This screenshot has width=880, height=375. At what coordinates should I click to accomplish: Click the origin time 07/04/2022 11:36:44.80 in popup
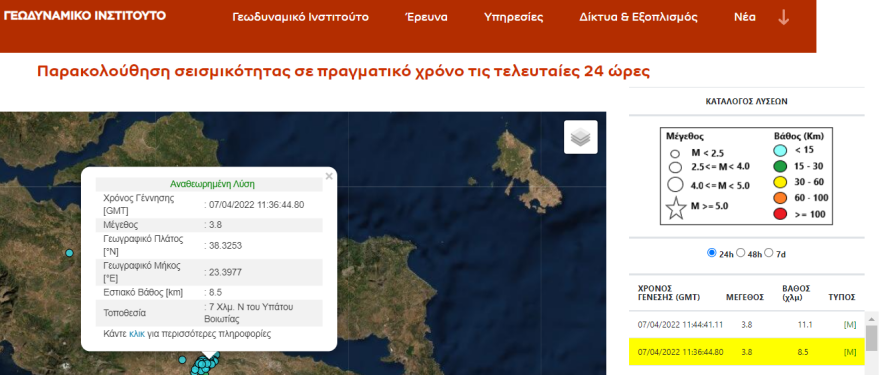256,205
